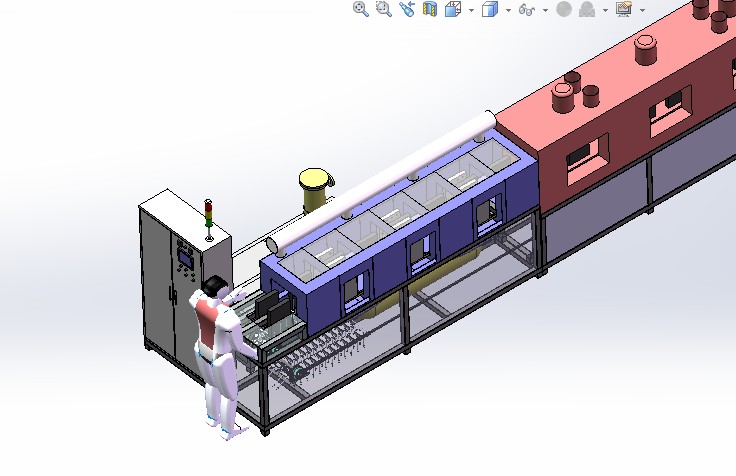Click the blue touchscreen panel on cabinet
The image size is (736, 476).
185,259
